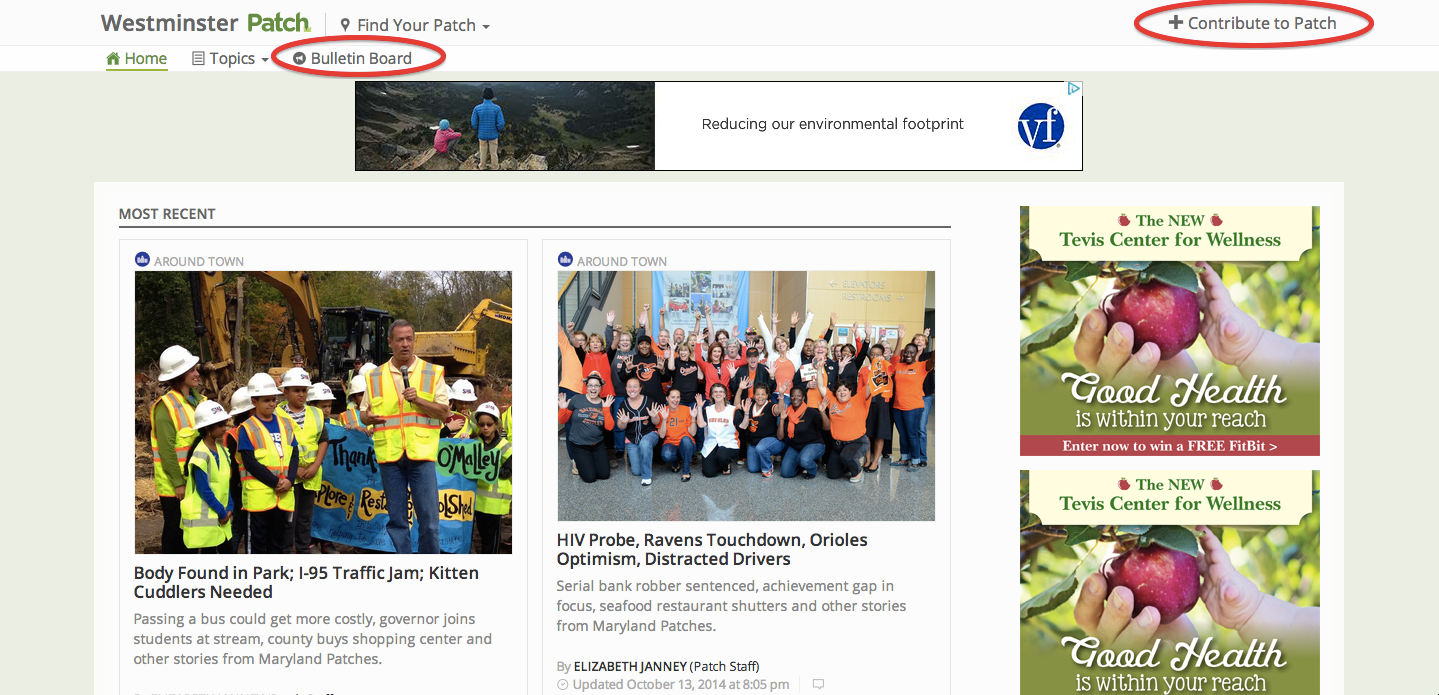Click the Bulletin Board megaphone icon
This screenshot has width=1439, height=695.
pyautogui.click(x=299, y=59)
